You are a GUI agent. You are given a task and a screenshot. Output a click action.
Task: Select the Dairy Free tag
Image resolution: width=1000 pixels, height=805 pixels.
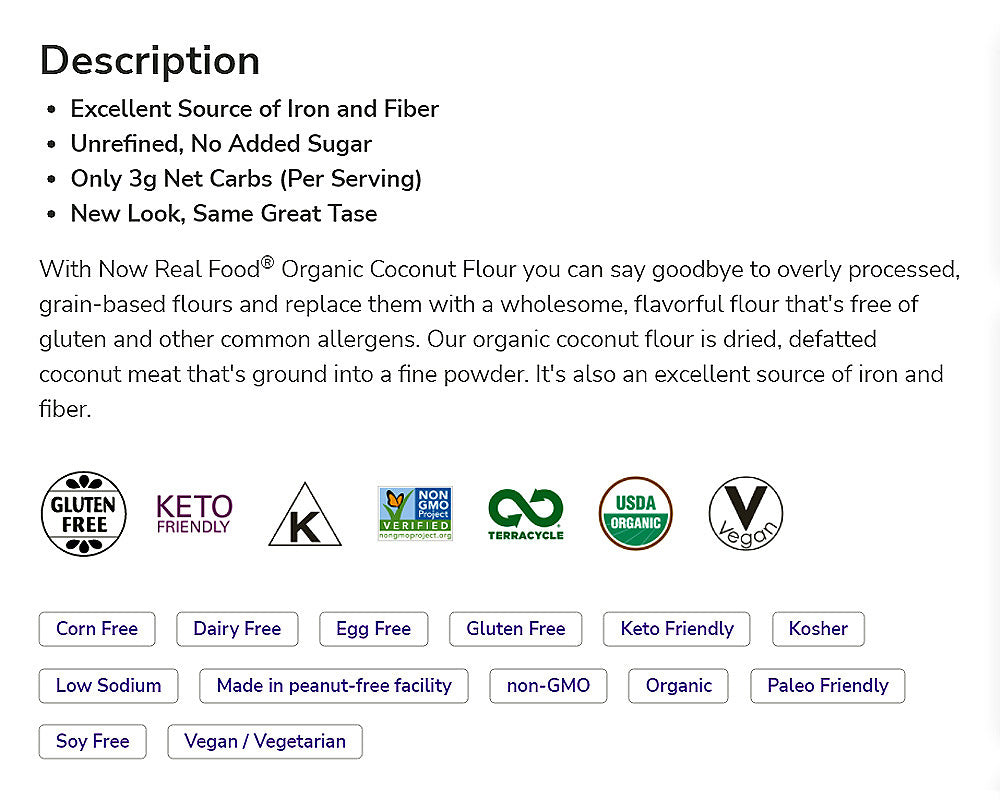point(237,629)
